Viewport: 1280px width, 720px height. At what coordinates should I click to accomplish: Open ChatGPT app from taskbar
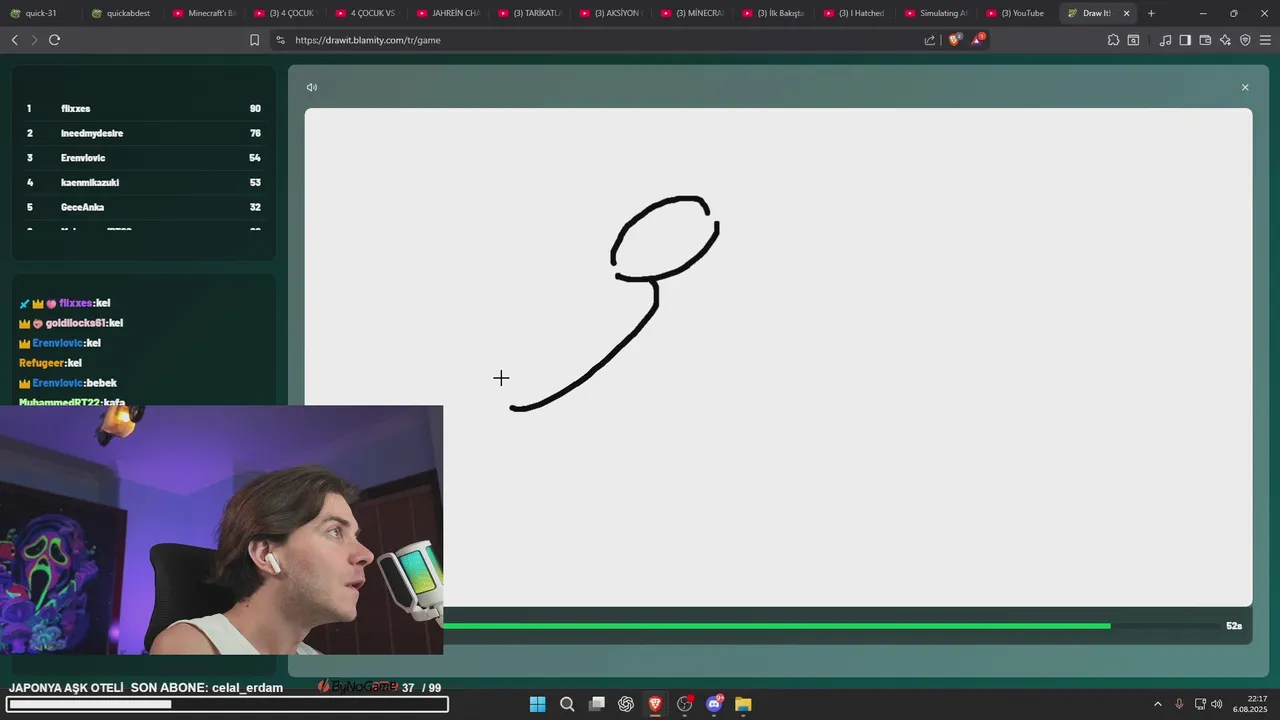point(626,704)
